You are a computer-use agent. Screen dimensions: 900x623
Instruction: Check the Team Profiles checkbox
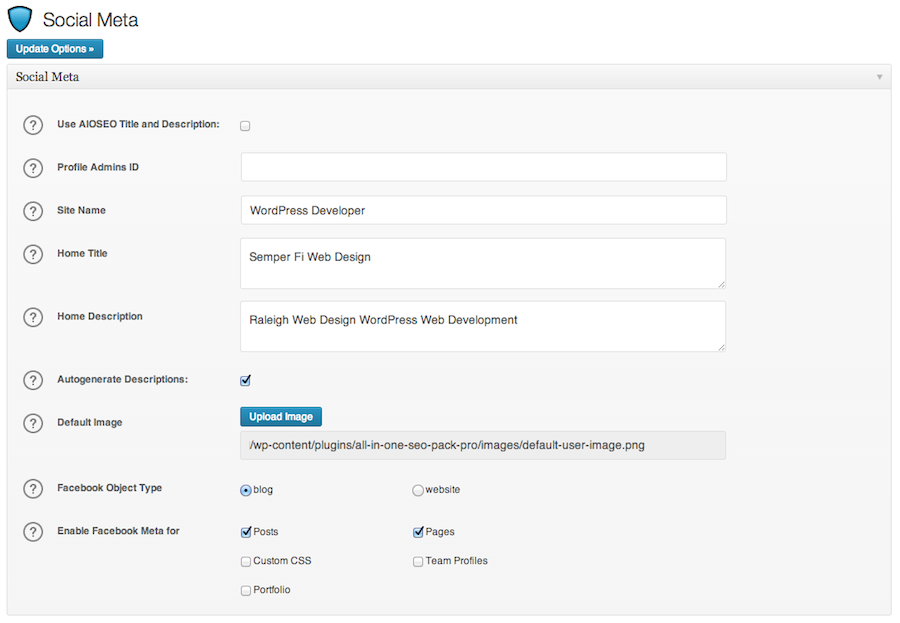click(x=418, y=562)
